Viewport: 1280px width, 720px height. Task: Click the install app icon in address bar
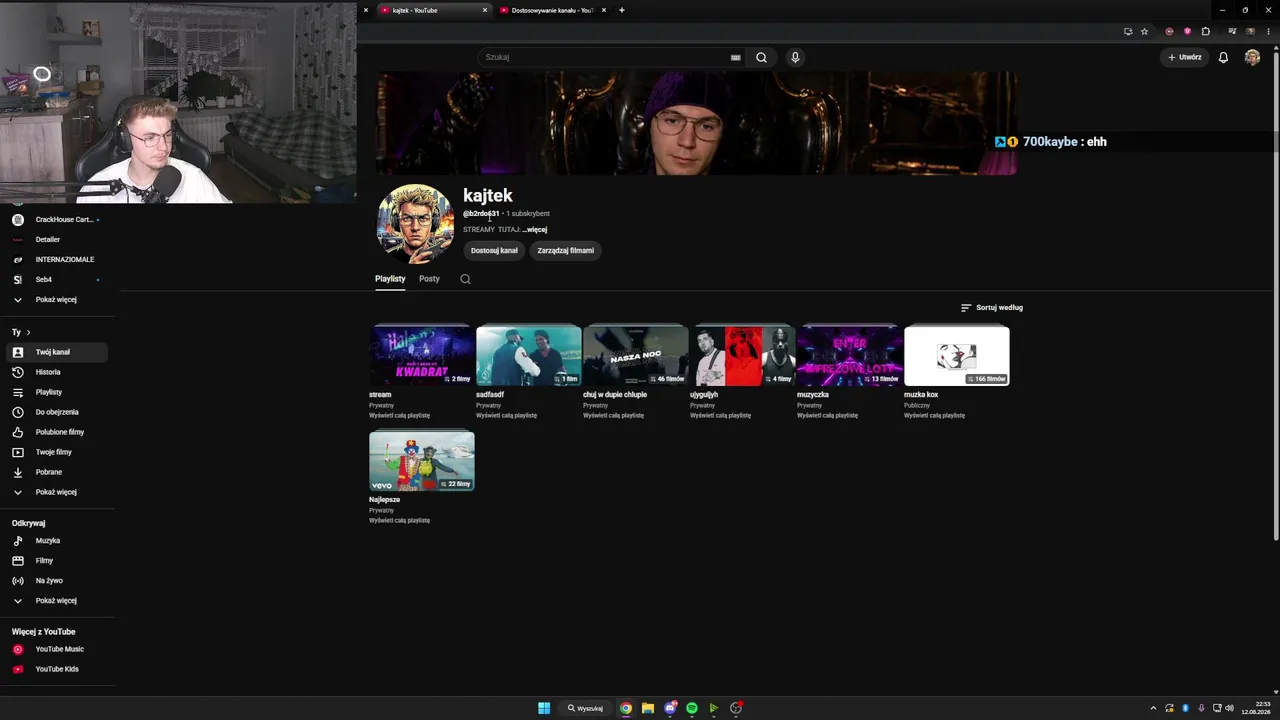pos(1128,31)
